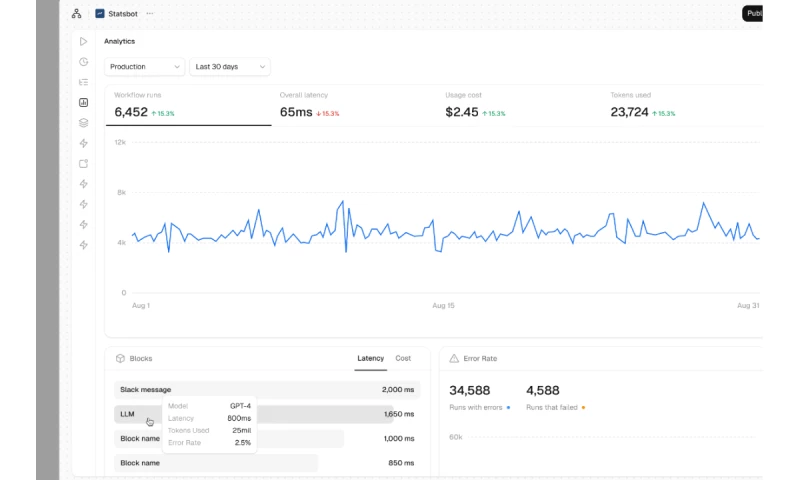Open the Run (play) icon in sidebar

point(84,41)
